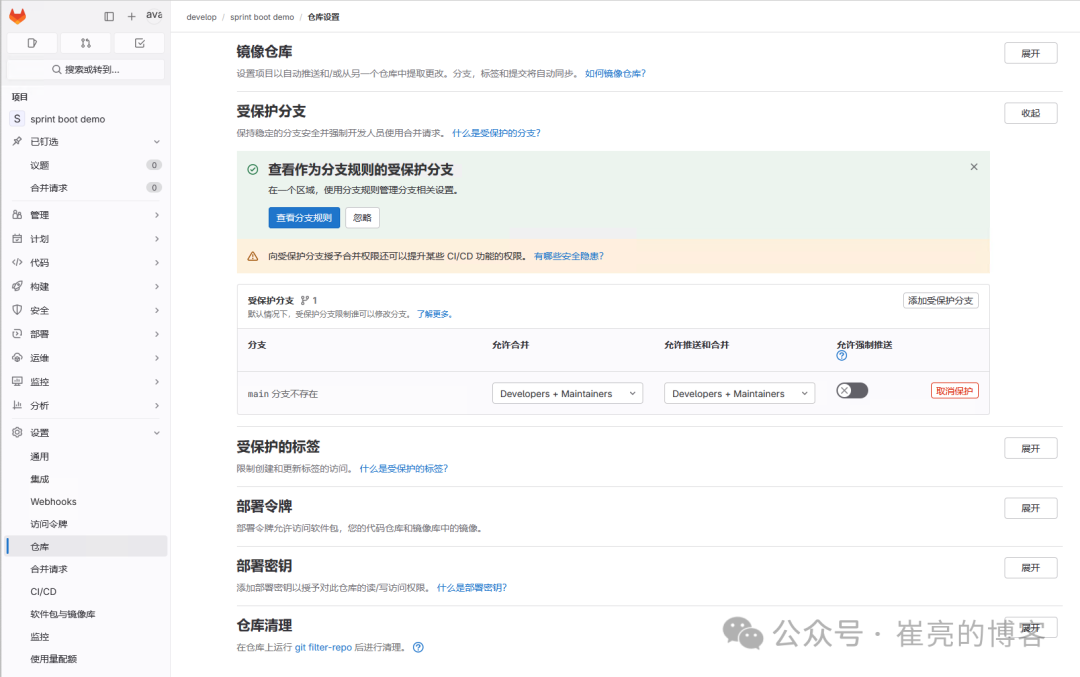Expand the 构建 menu
Screen dimensions: 1080x677
pos(85,287)
